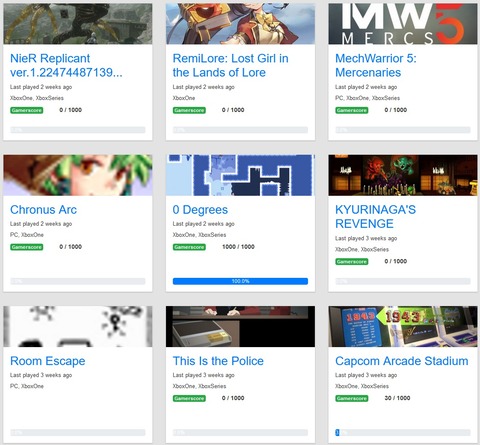Click the empty progress bar on NieR Replicant
The height and width of the screenshot is (445, 480).
(x=78, y=130)
